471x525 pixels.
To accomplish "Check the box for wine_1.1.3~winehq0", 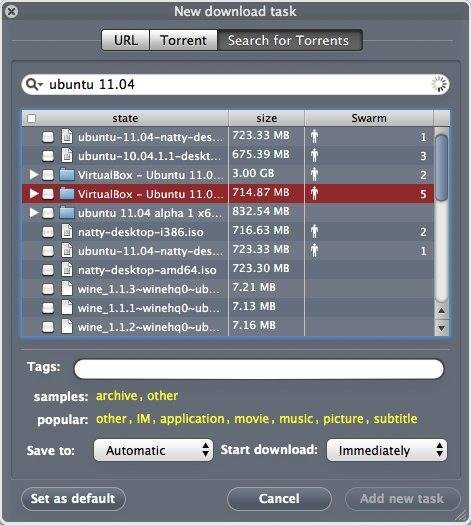I will [48, 289].
